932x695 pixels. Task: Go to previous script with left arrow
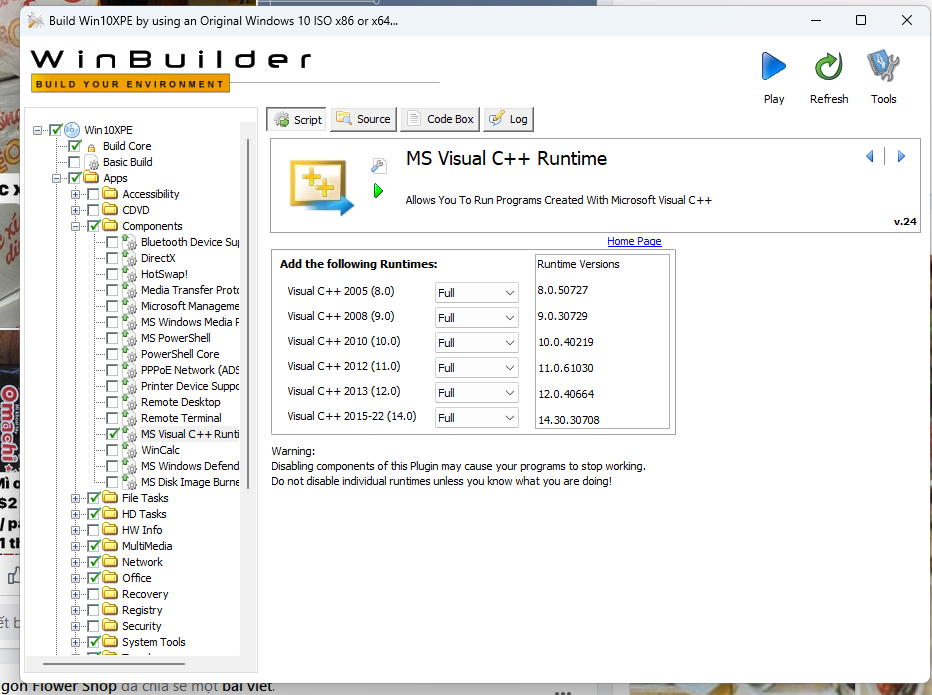[870, 156]
